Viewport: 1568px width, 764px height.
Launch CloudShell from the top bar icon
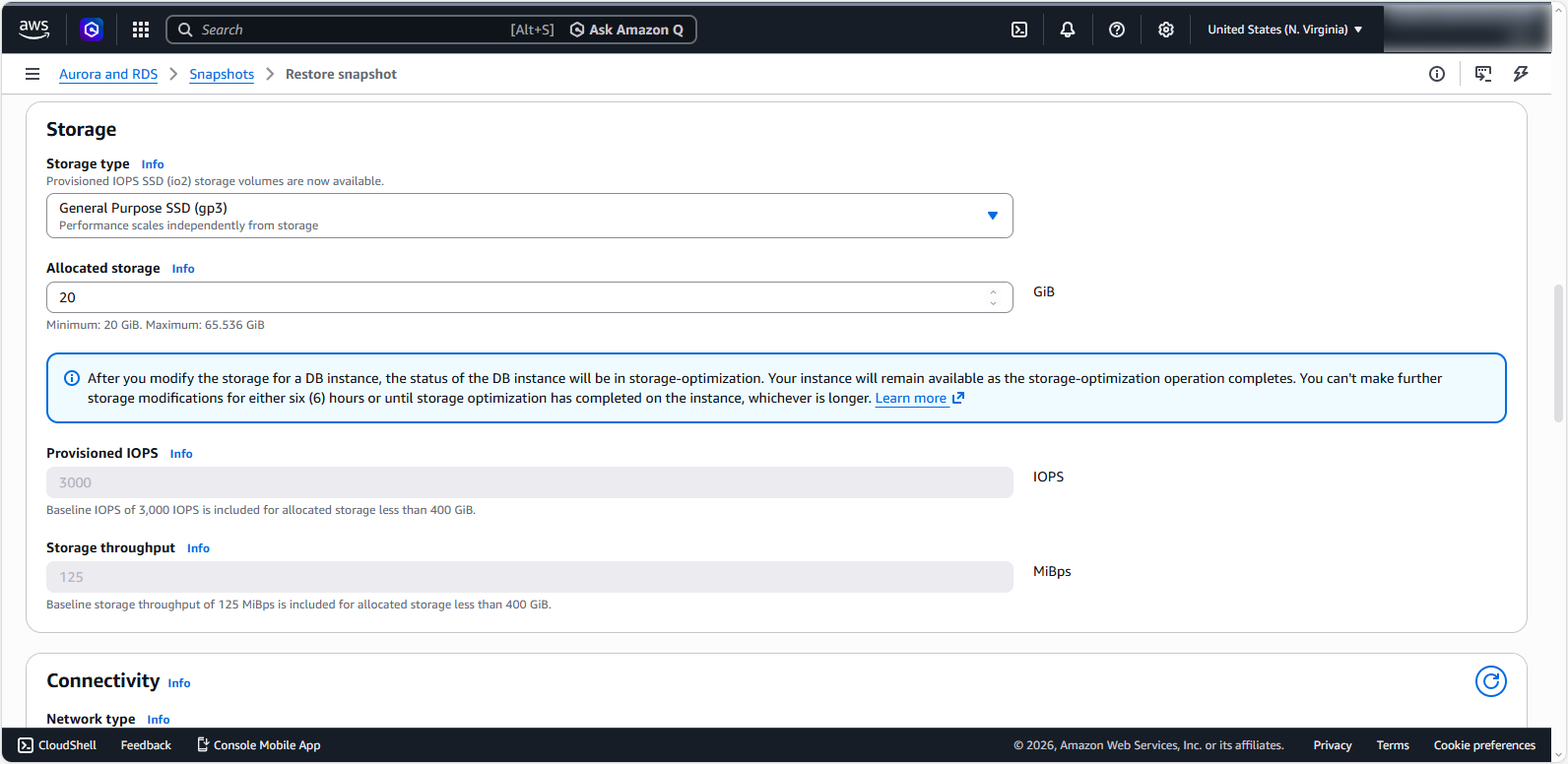1019,30
